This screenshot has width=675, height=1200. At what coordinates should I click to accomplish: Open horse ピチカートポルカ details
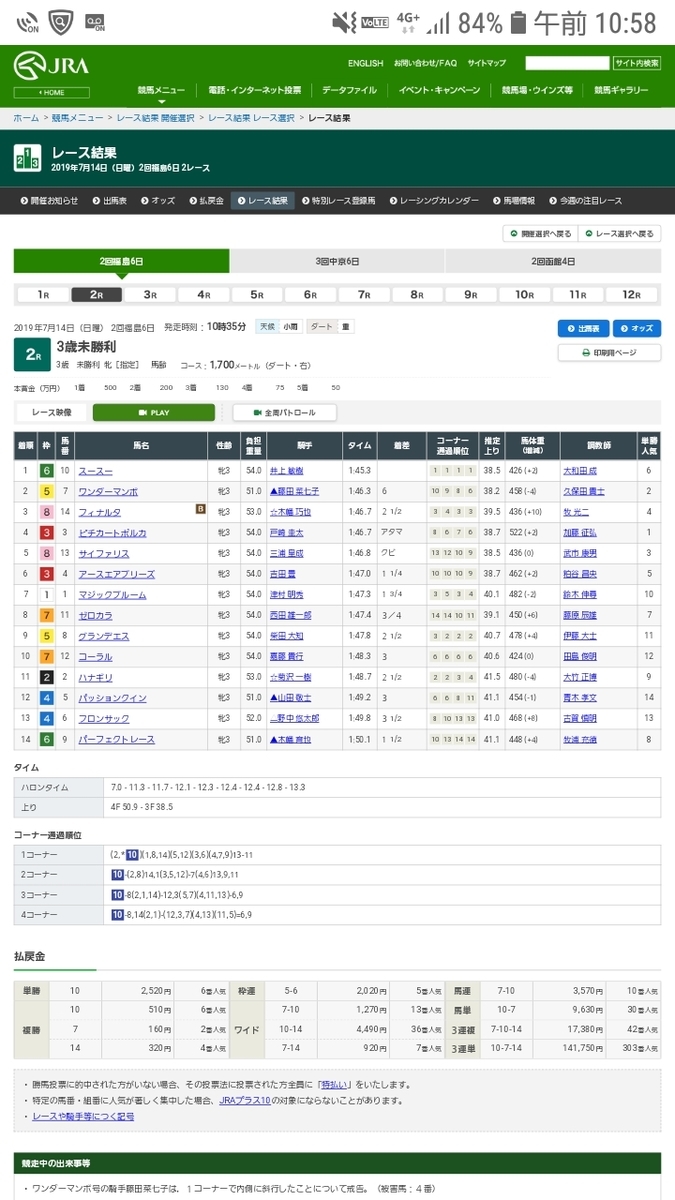[114, 533]
